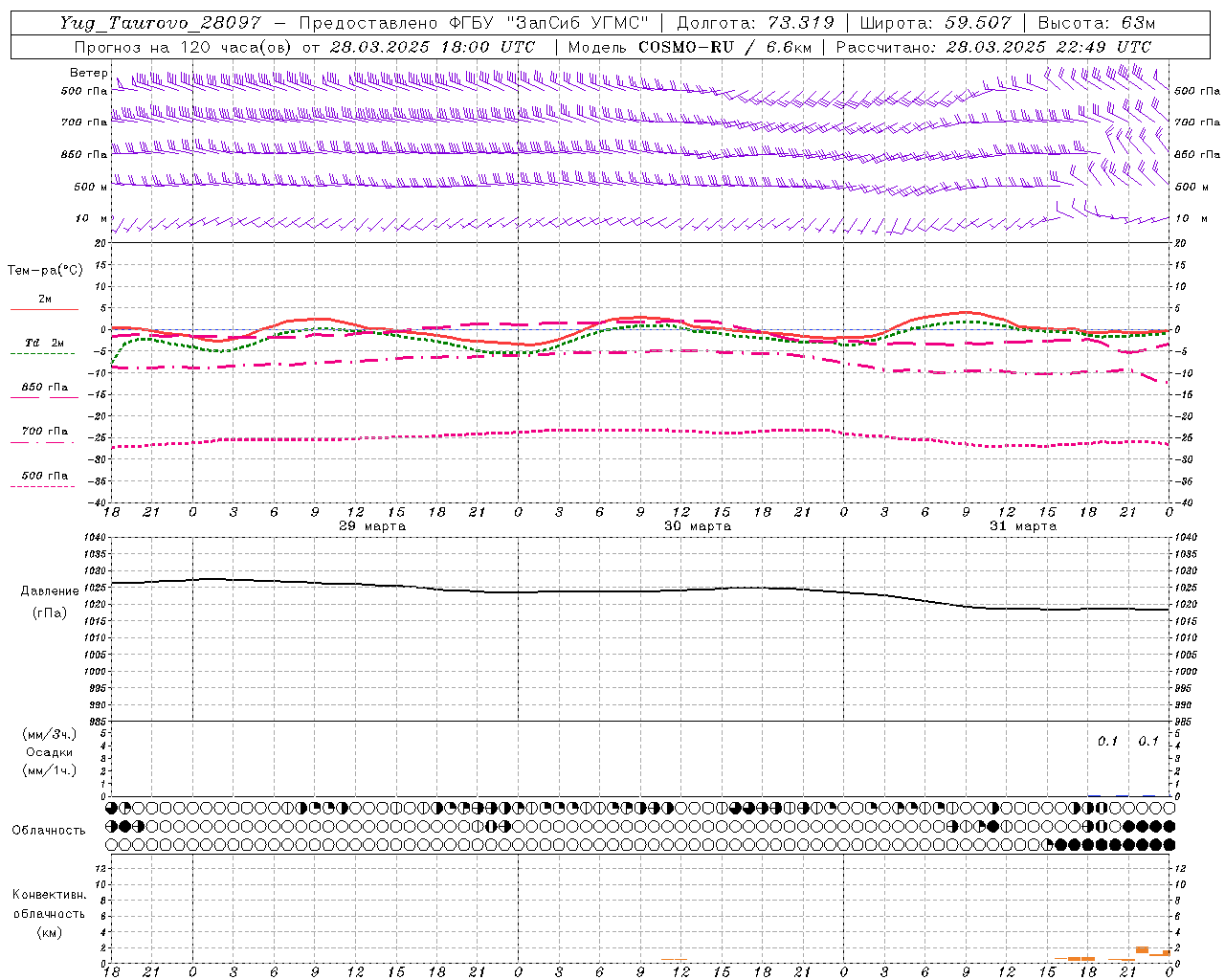Click the 30 марта date label
The height and width of the screenshot is (980, 1225).
[698, 526]
